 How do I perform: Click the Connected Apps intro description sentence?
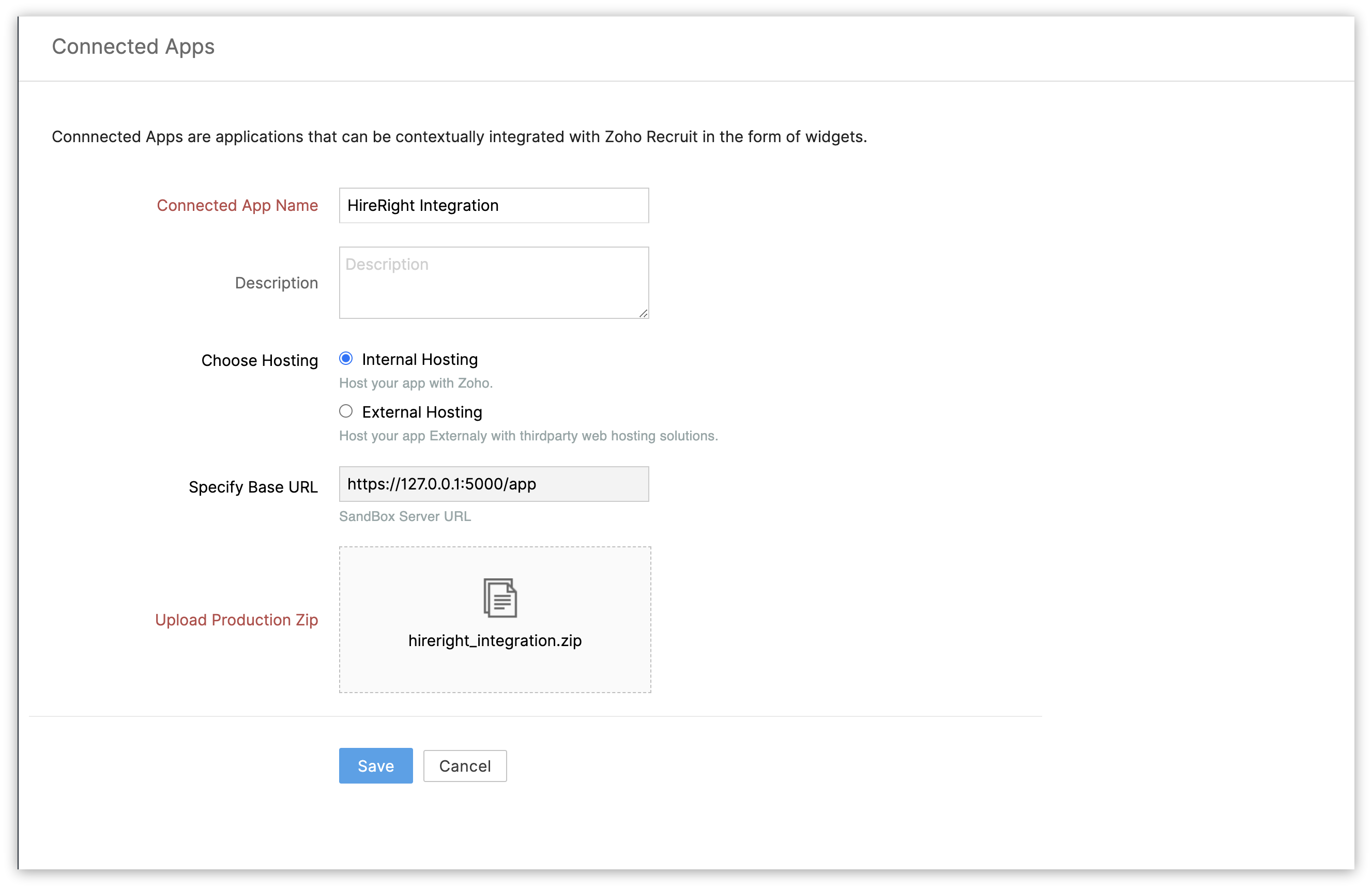coord(460,136)
